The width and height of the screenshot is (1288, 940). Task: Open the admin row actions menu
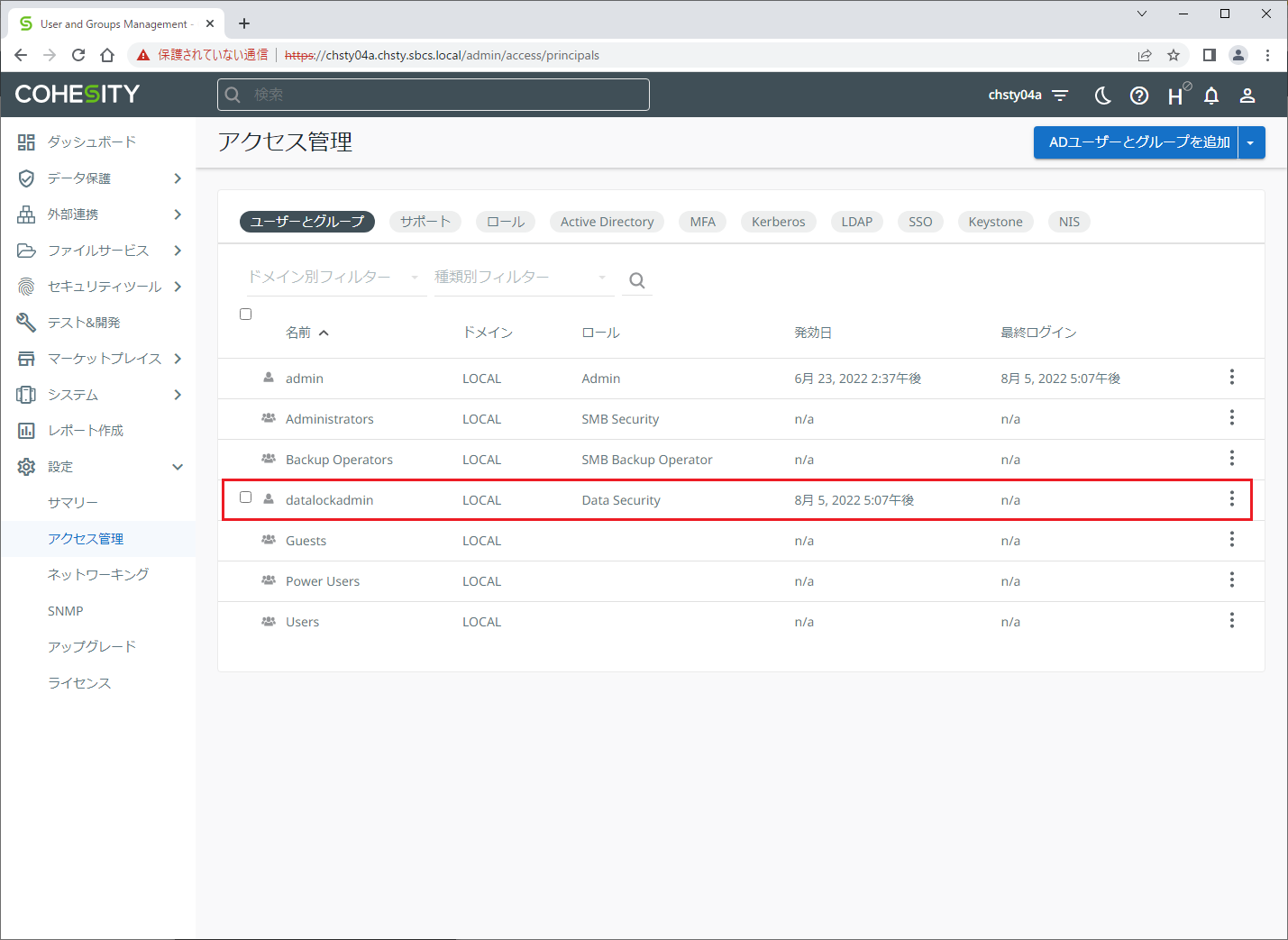(x=1232, y=378)
